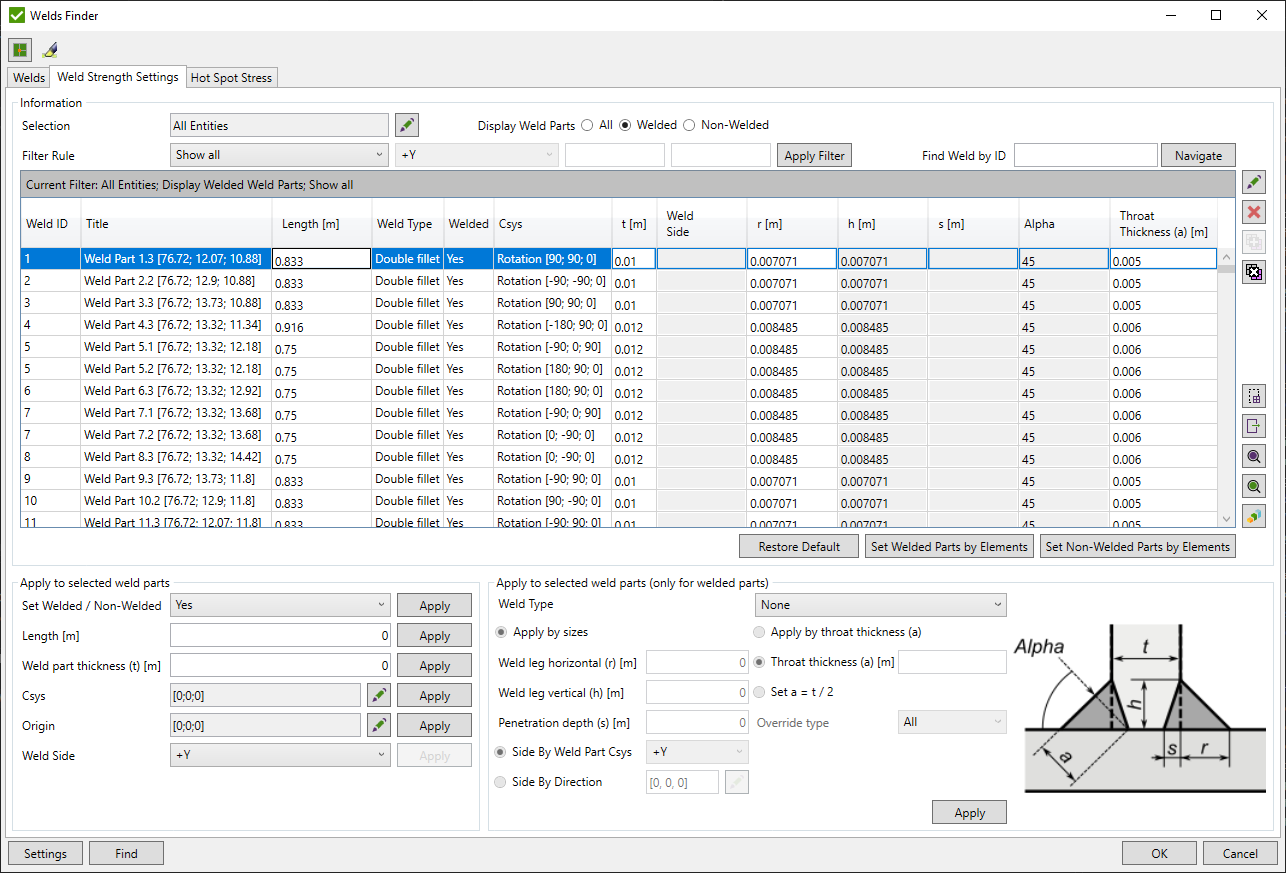Edit the weld part in the table
Screen dimensions: 1286x873
(1254, 182)
